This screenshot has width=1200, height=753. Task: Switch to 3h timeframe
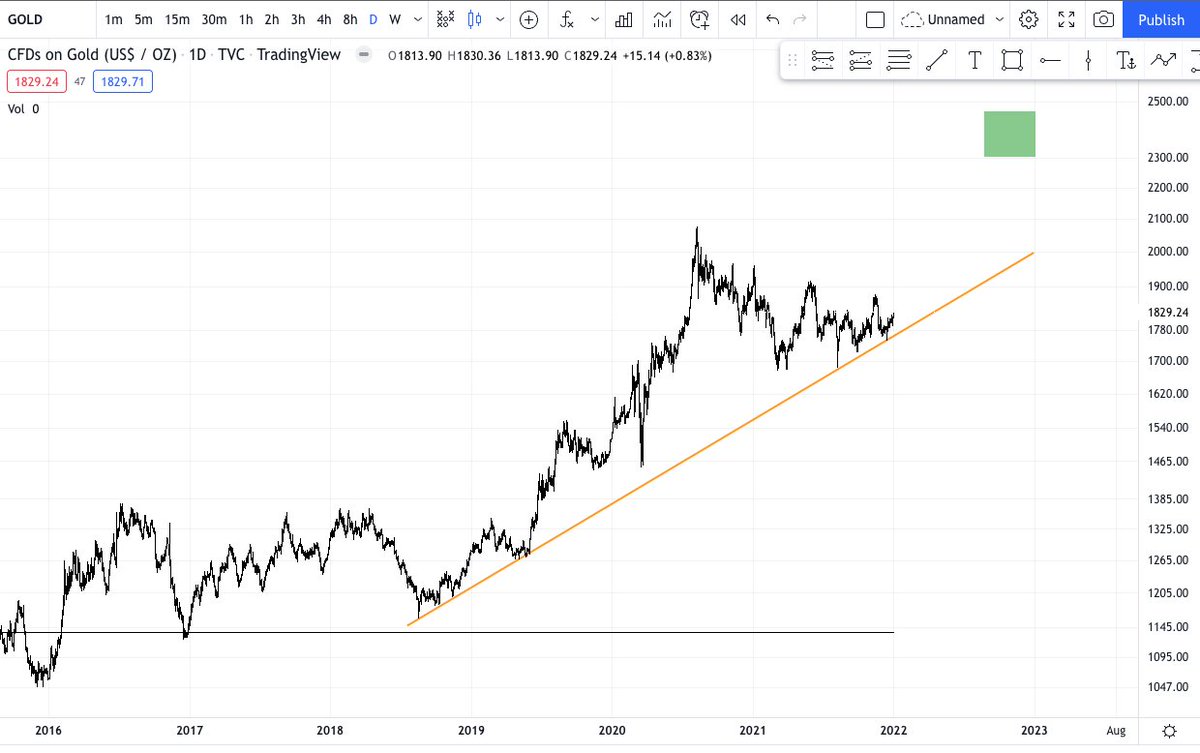[x=298, y=19]
